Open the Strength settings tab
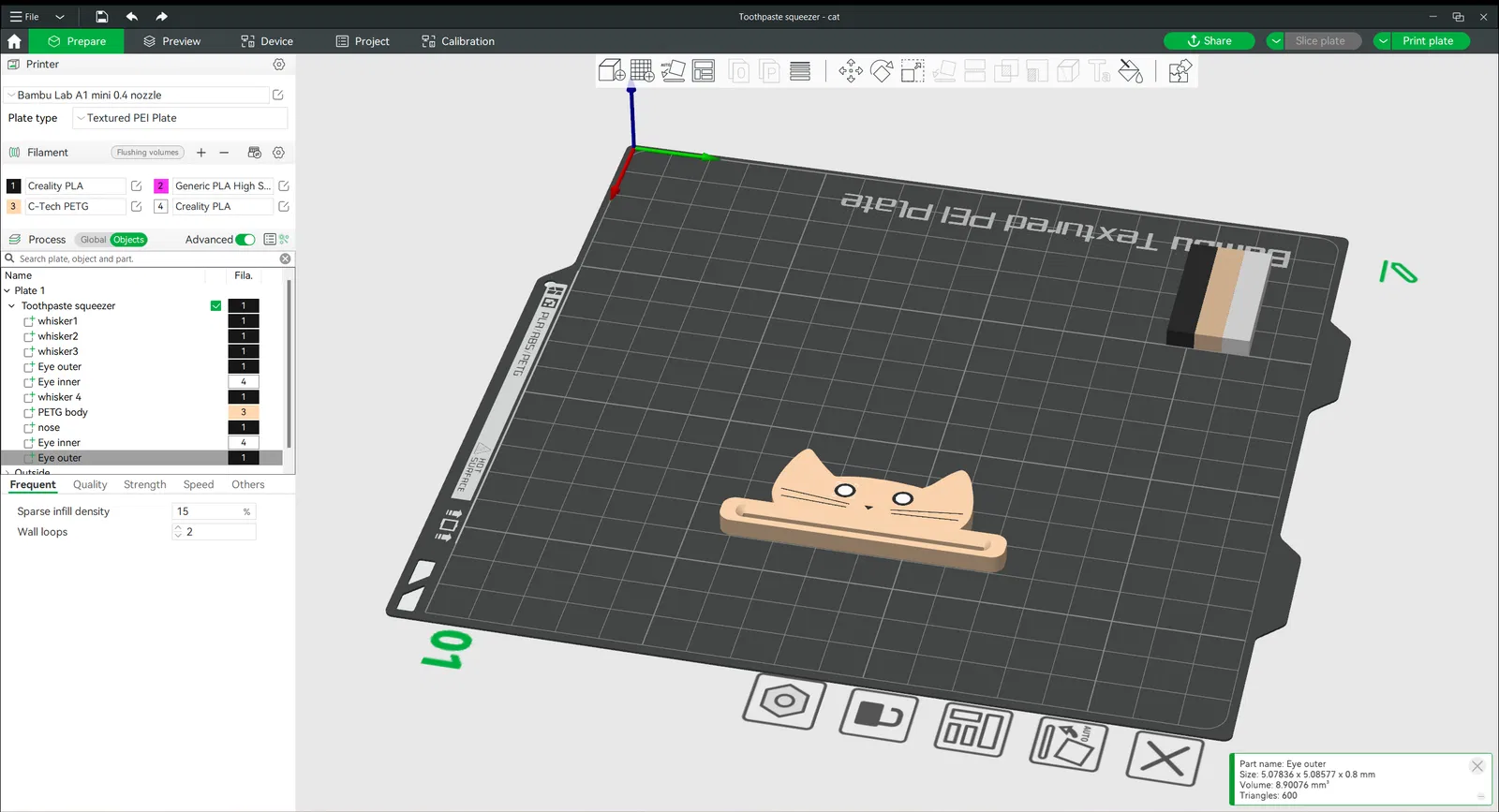The width and height of the screenshot is (1499, 812). coord(144,485)
